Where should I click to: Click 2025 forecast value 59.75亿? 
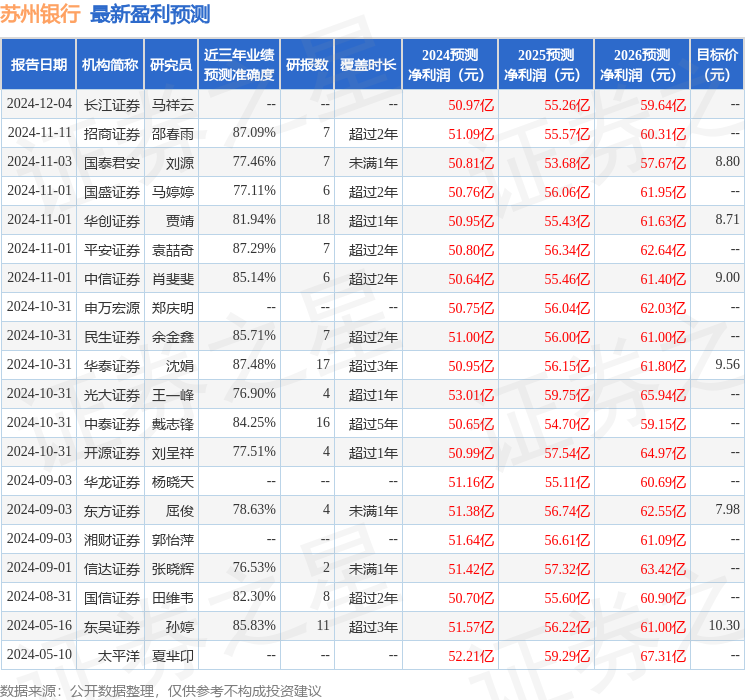567,395
